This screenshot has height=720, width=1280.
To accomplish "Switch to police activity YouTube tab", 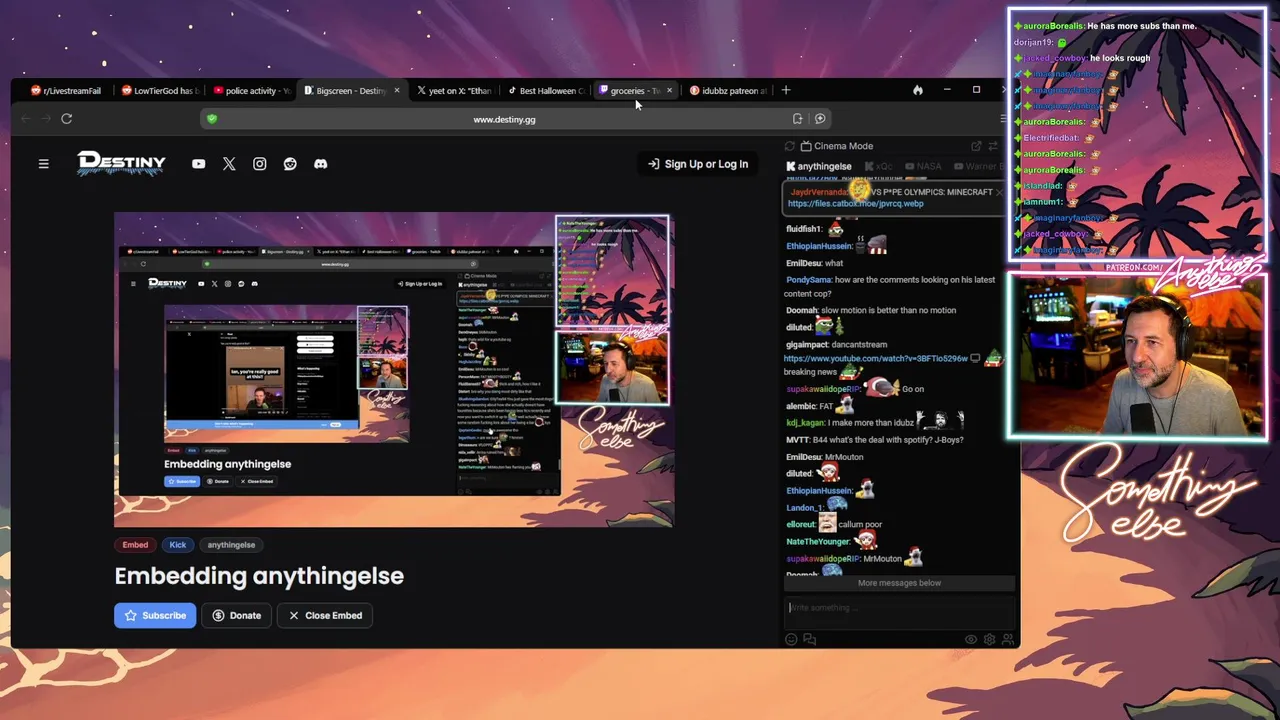I will [x=252, y=90].
